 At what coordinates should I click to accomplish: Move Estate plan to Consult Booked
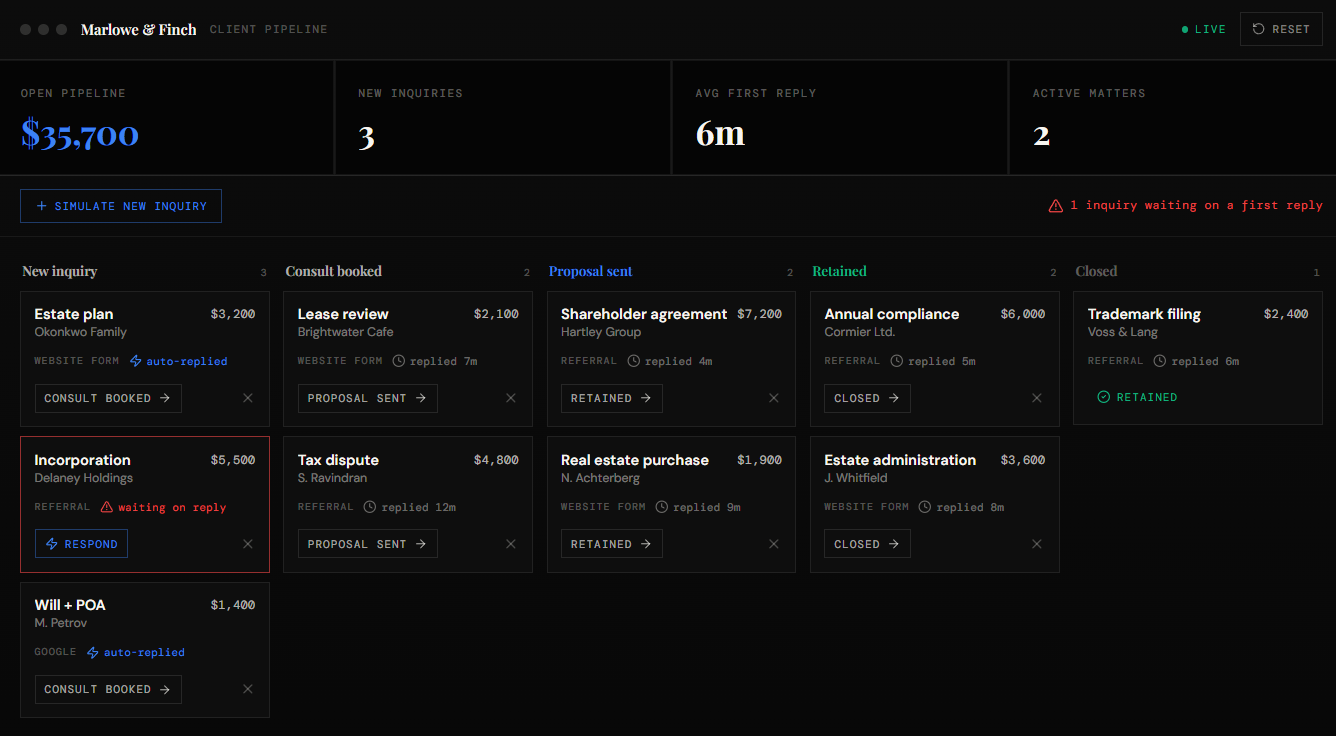tap(109, 398)
